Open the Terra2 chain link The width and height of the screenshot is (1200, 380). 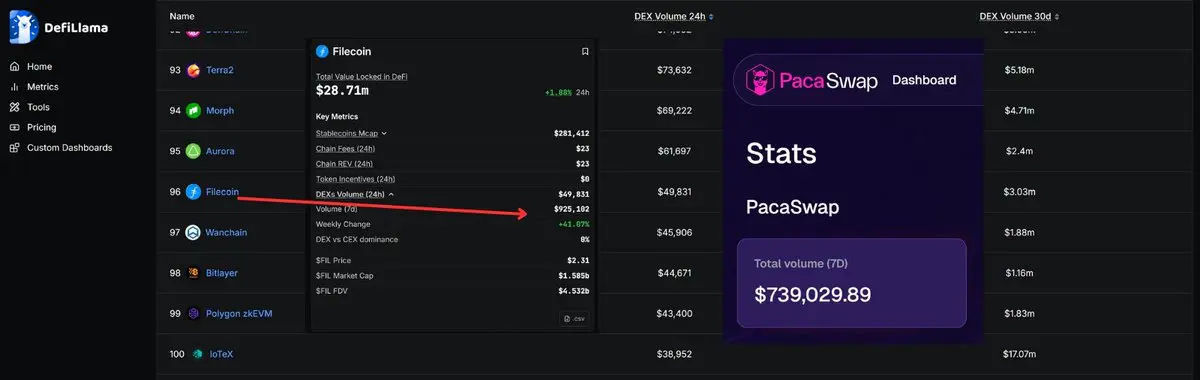[x=220, y=70]
